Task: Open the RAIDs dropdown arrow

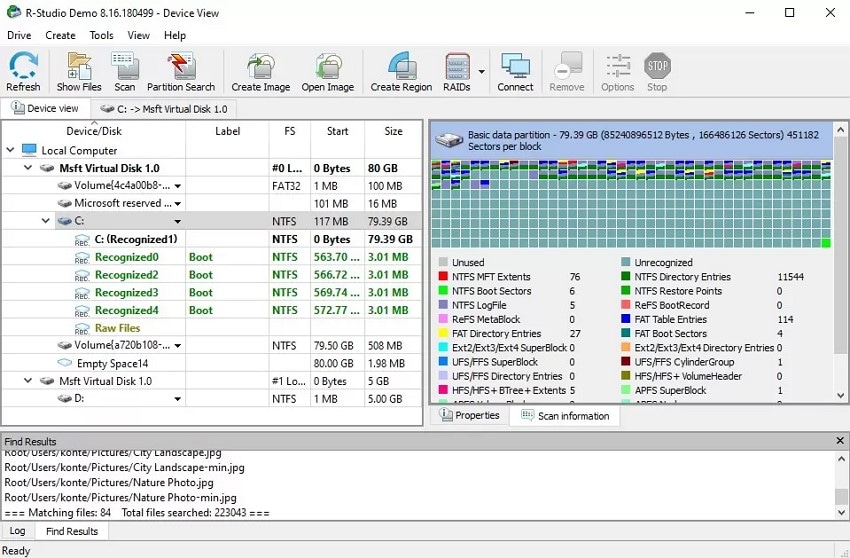Action: [x=481, y=72]
